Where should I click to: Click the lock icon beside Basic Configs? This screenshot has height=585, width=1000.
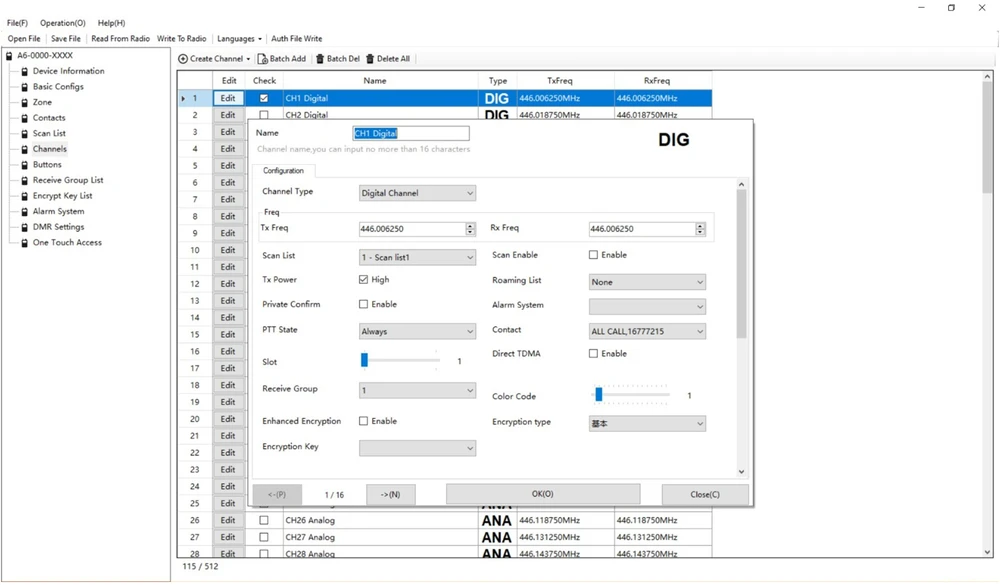click(x=25, y=87)
